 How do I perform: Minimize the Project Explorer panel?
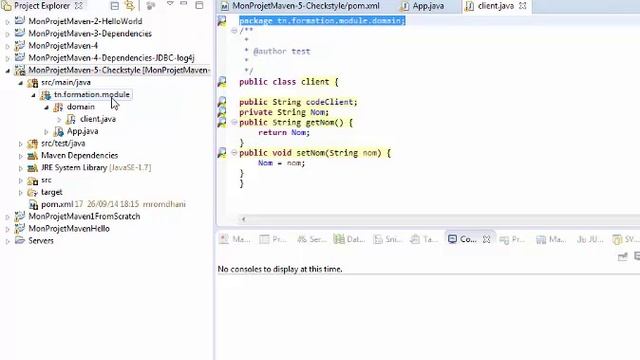[184, 4]
